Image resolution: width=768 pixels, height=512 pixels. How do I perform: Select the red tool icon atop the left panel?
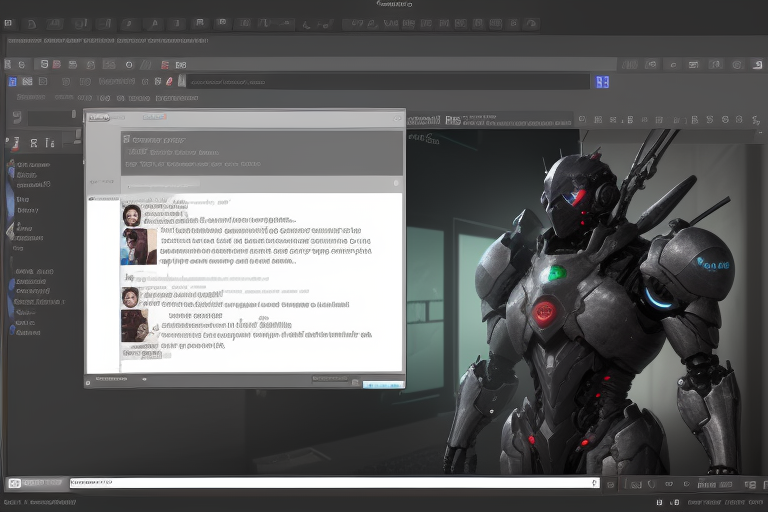17,143
